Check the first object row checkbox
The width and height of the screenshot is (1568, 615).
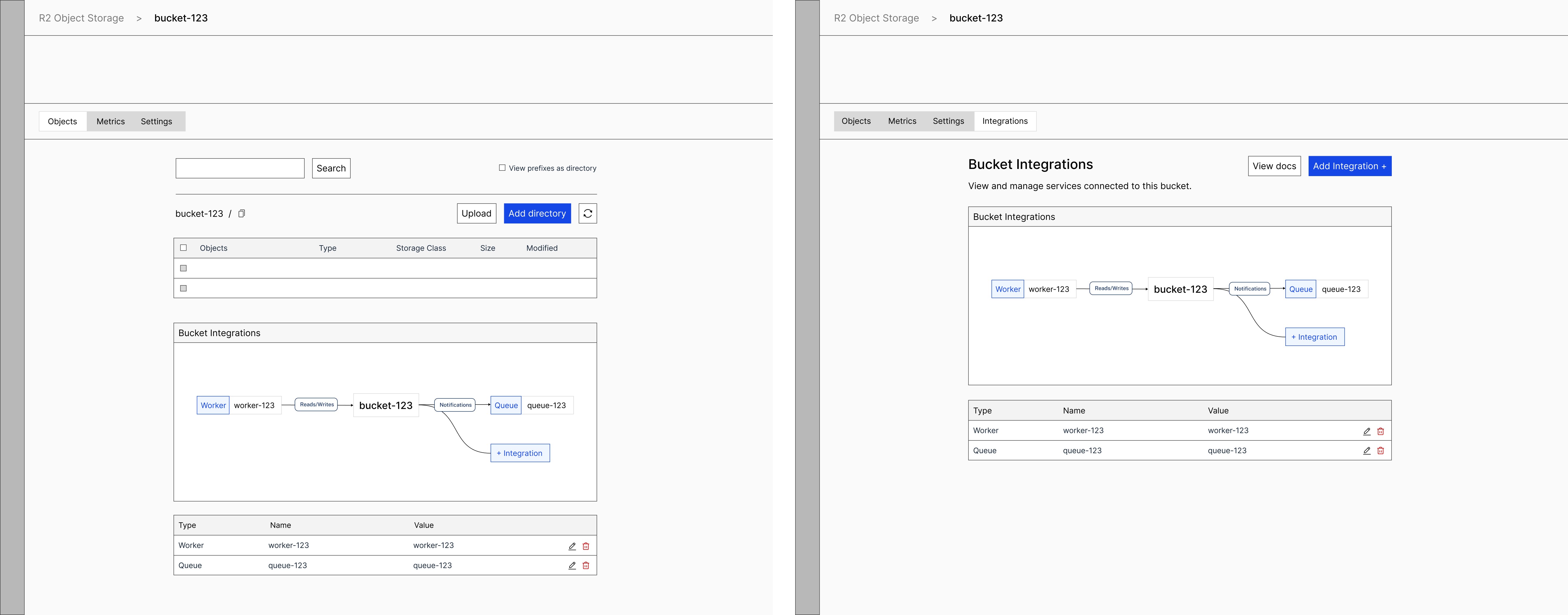tap(183, 268)
